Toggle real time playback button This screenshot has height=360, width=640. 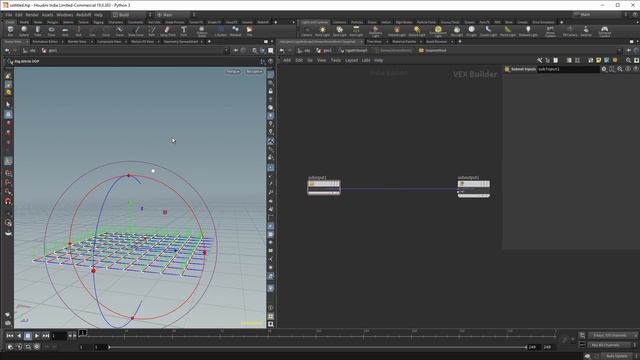[x=10, y=347]
